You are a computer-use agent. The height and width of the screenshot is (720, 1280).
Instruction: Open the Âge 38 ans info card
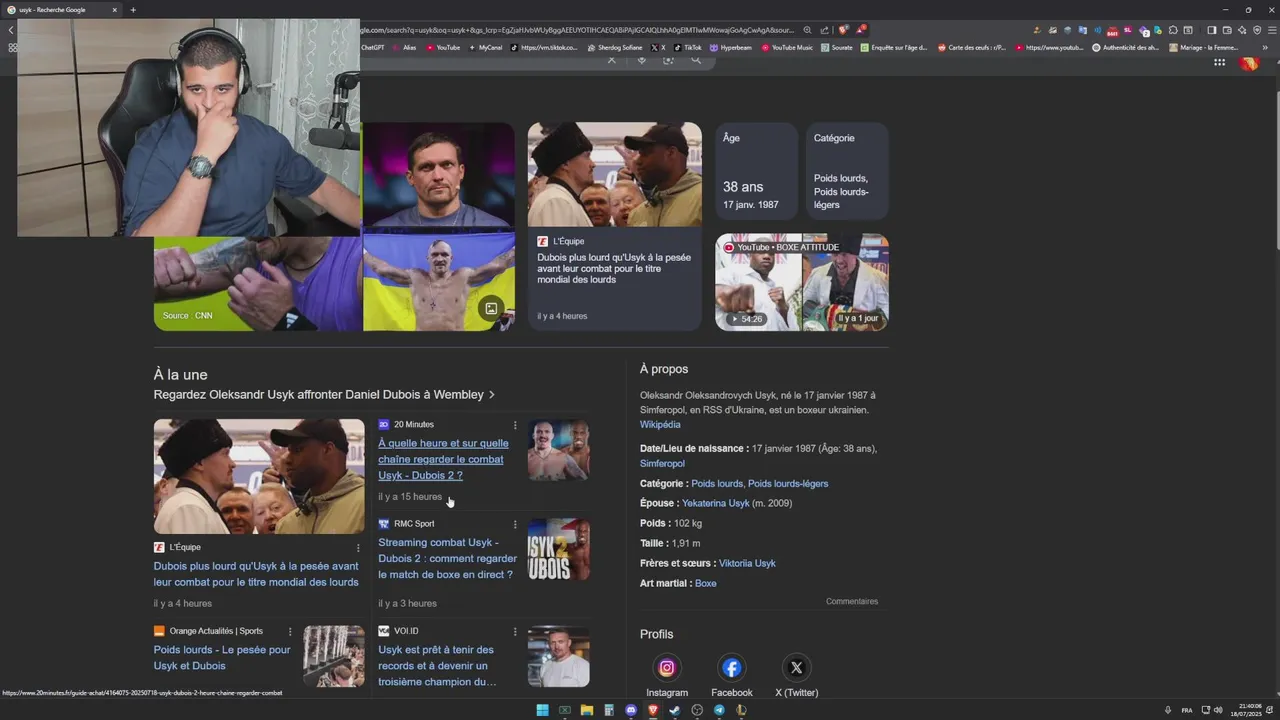[x=756, y=171]
